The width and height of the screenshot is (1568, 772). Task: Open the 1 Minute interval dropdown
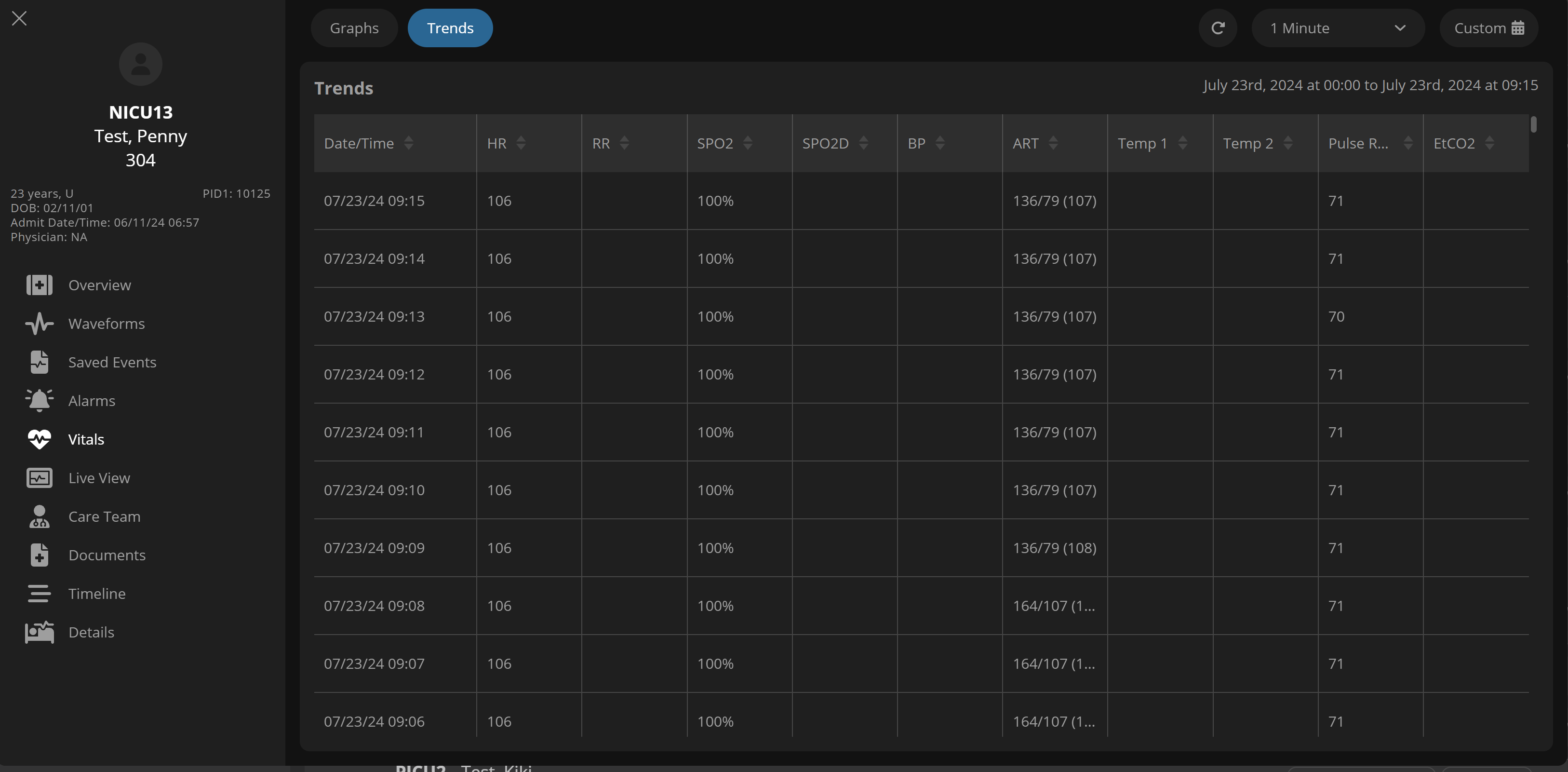click(1338, 28)
